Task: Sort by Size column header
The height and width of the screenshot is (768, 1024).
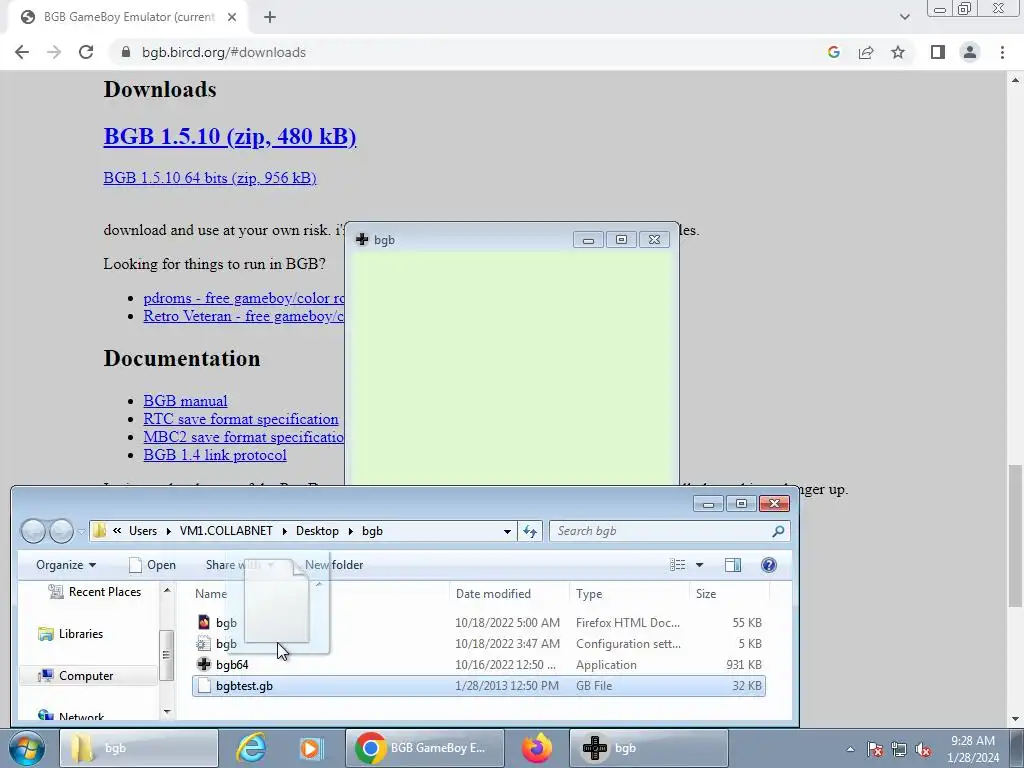Action: [706, 594]
